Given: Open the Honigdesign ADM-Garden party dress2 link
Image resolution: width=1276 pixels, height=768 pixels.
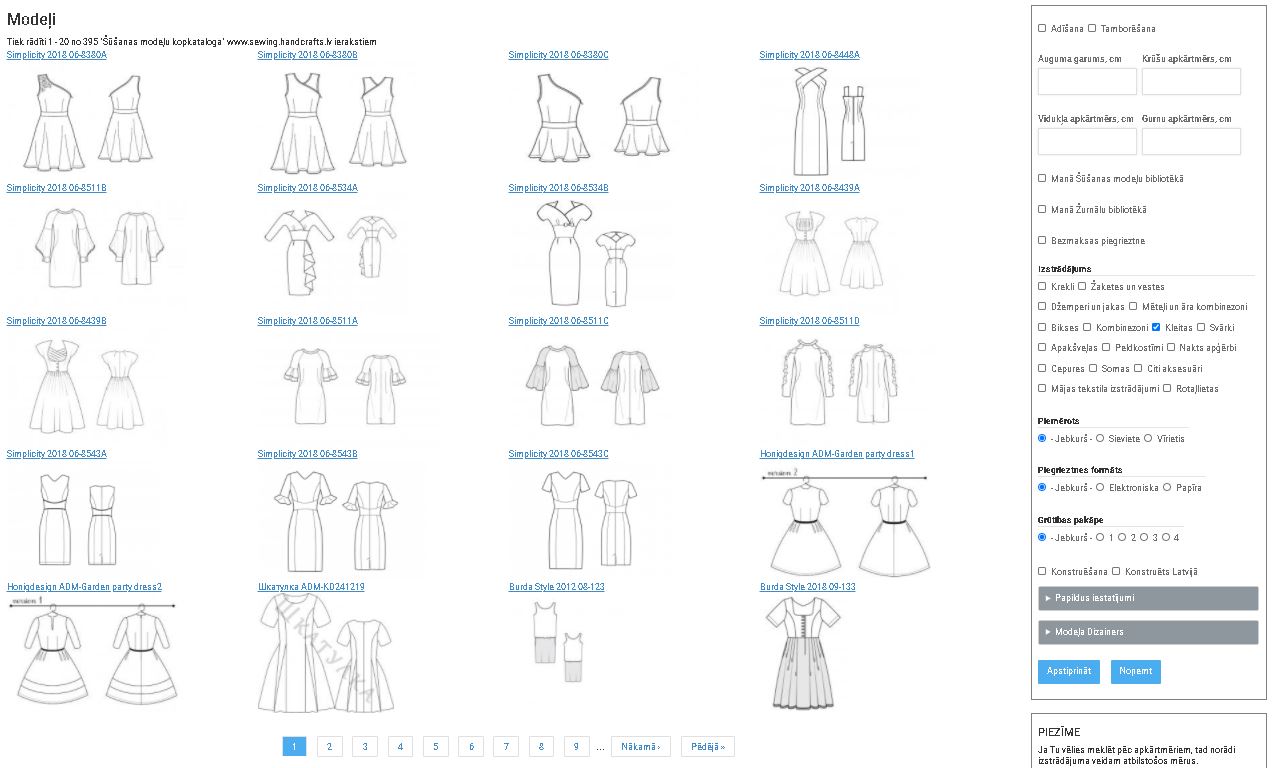Looking at the screenshot, I should (84, 587).
